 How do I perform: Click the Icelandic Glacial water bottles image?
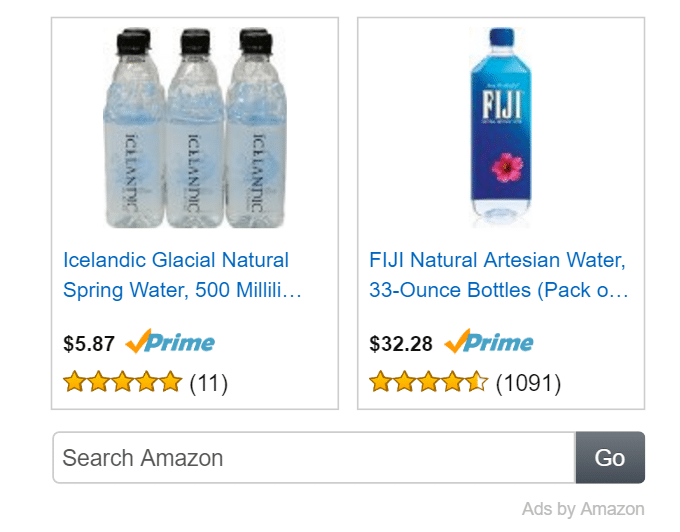(195, 127)
